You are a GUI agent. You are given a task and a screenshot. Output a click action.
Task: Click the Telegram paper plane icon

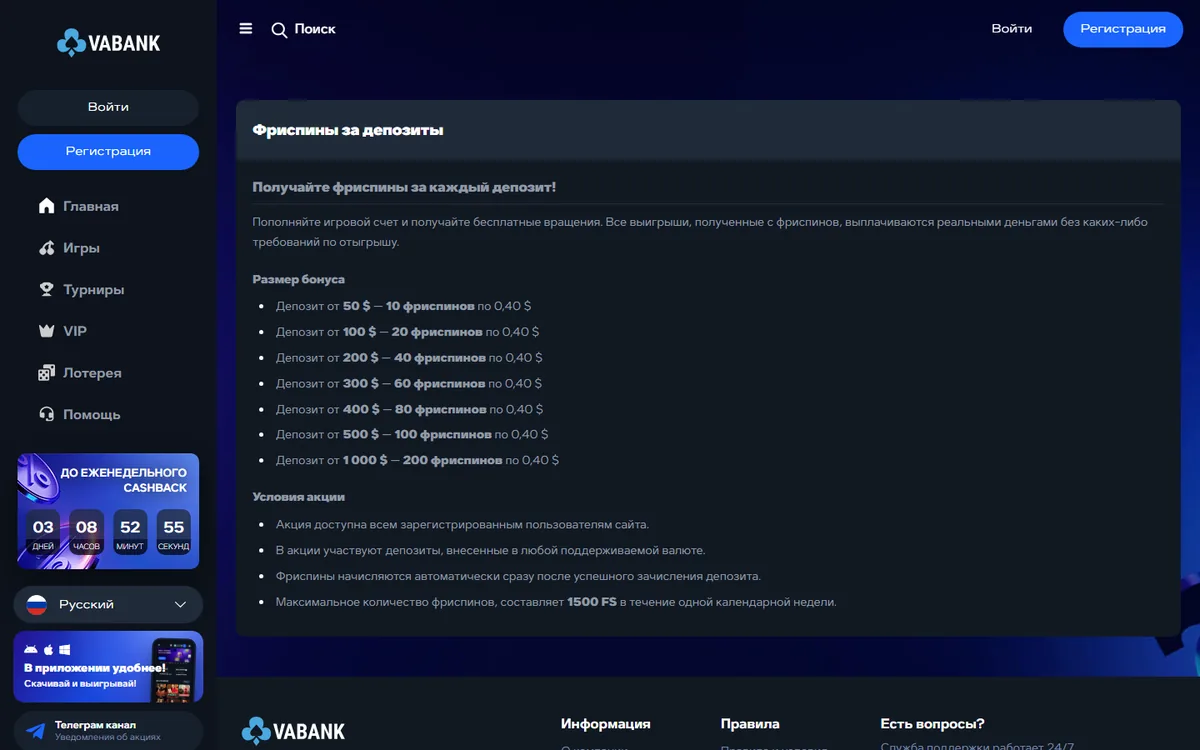(x=36, y=731)
